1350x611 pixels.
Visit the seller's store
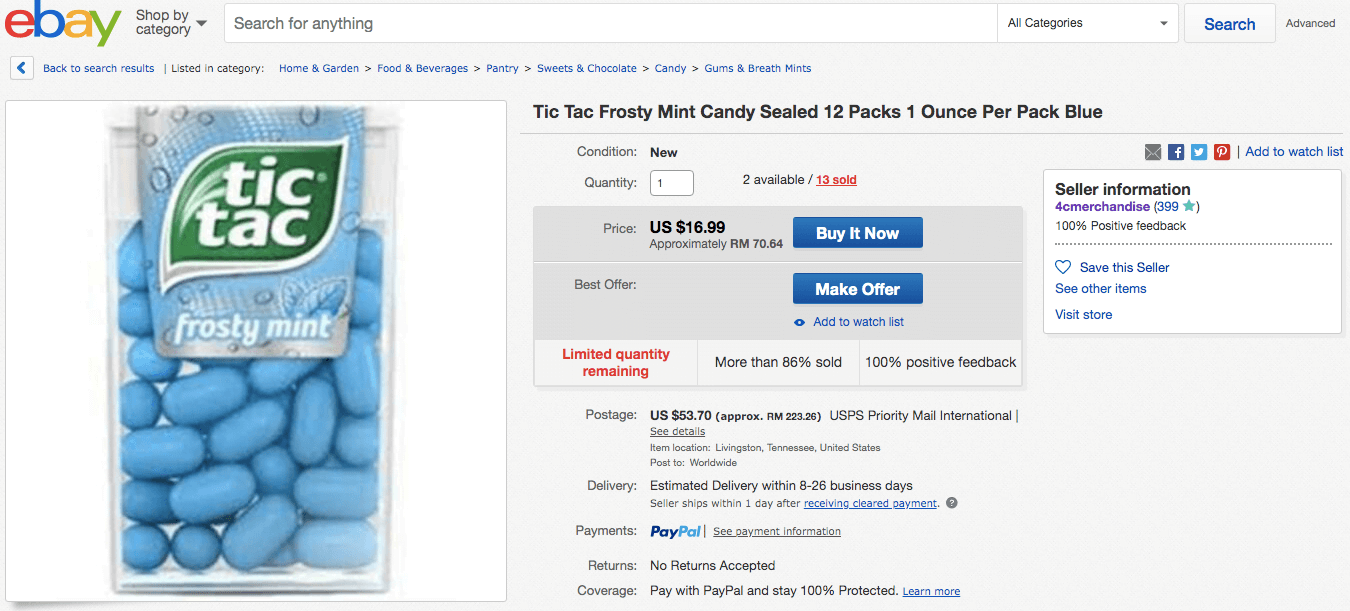[x=1083, y=314]
